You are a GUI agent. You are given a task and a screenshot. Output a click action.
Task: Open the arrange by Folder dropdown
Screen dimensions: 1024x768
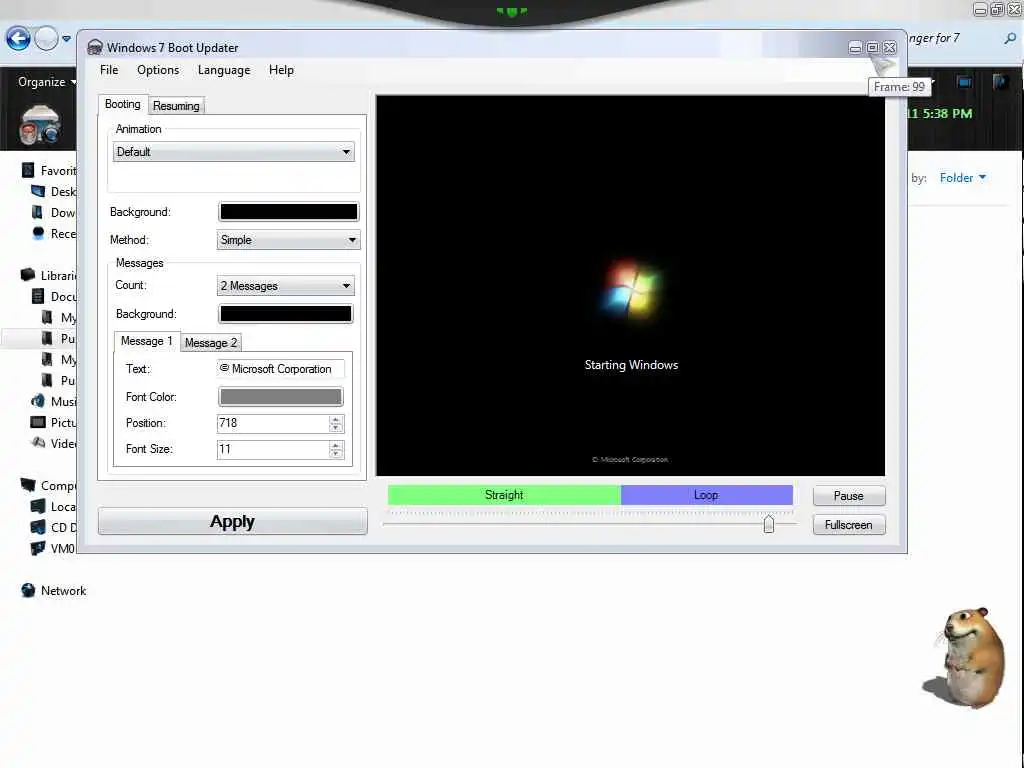[x=963, y=178]
